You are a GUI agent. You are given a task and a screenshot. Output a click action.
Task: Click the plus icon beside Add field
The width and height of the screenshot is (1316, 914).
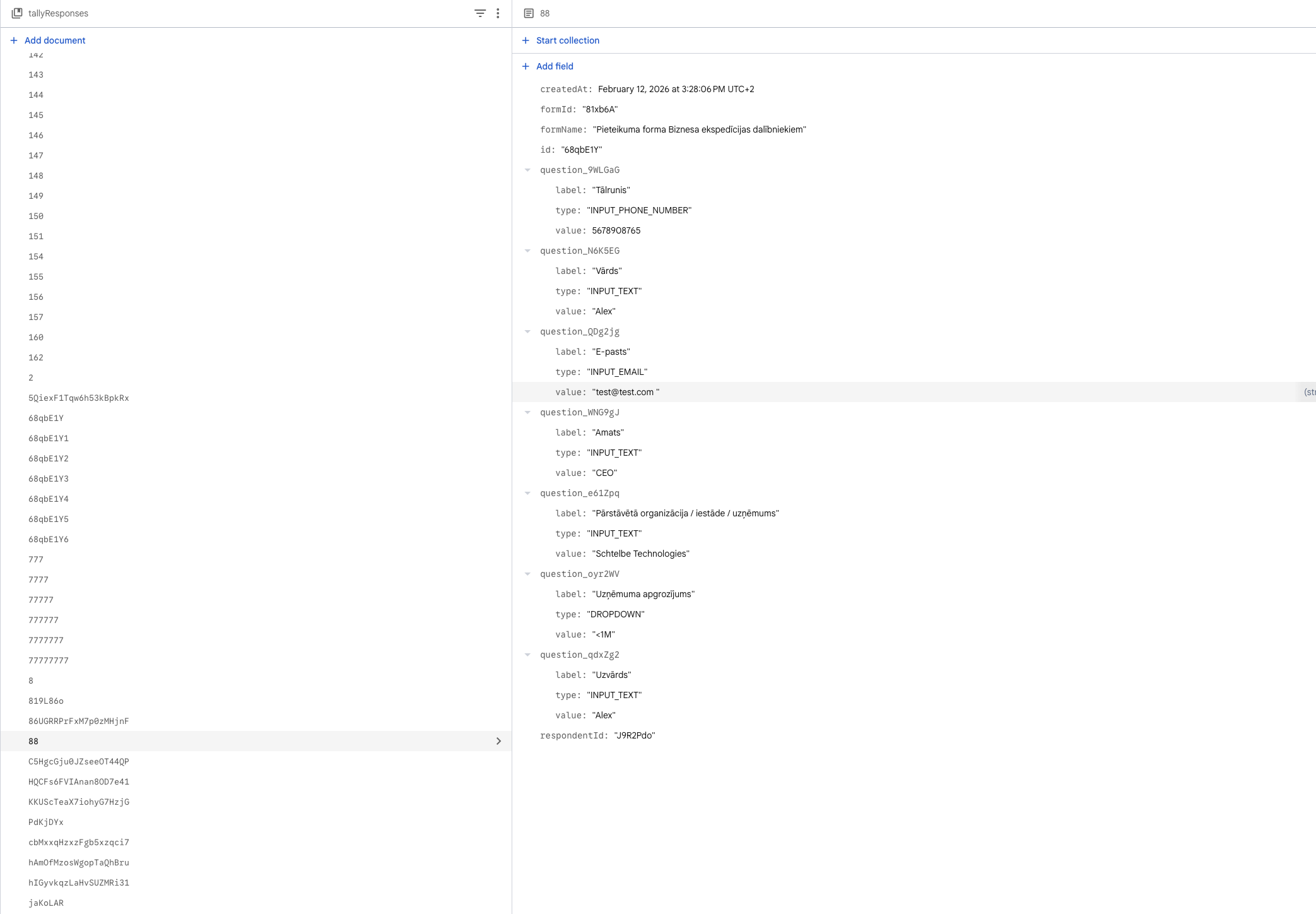coord(526,66)
